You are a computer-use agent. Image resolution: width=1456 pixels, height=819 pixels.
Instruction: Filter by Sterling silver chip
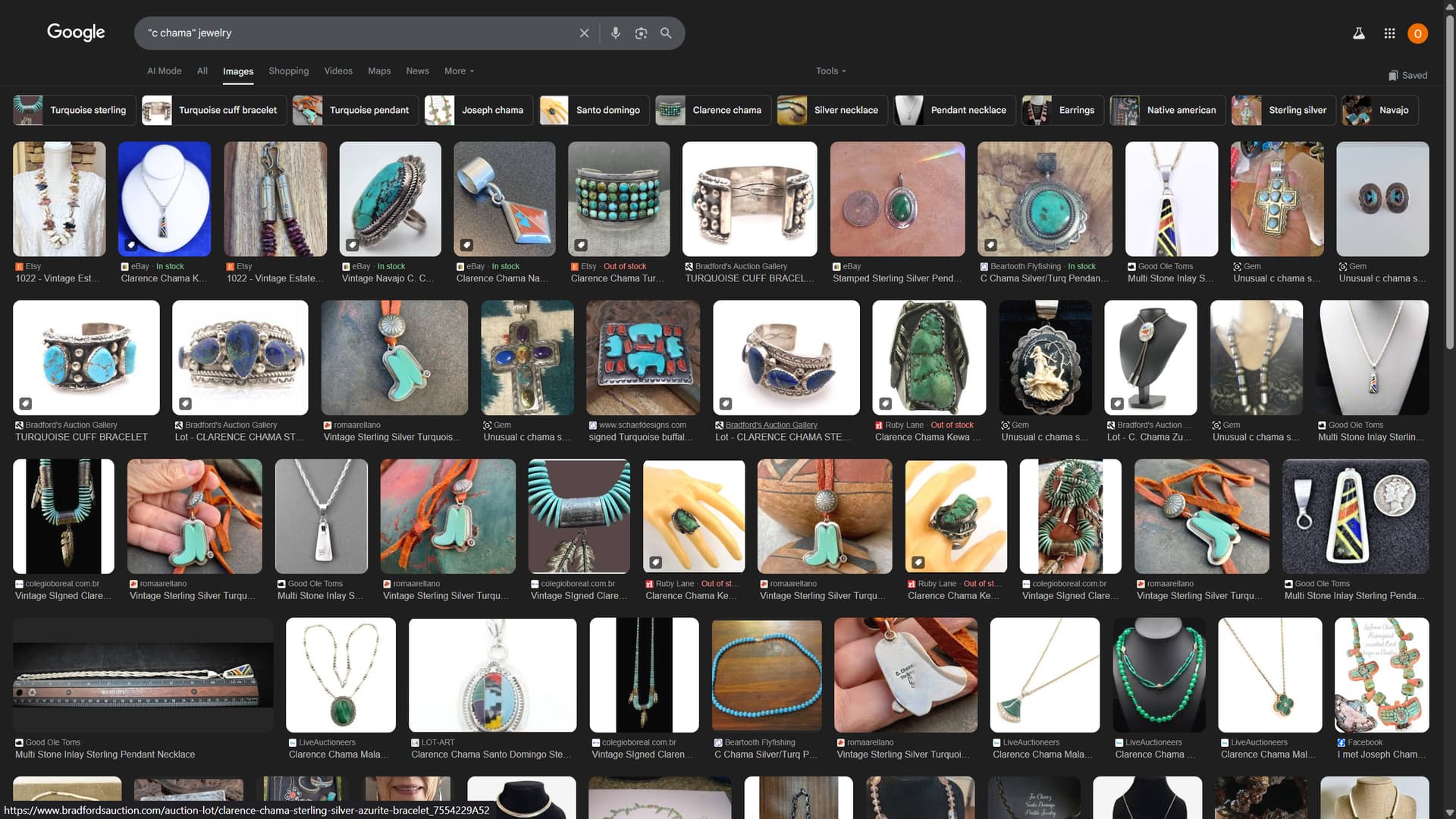(x=1284, y=110)
